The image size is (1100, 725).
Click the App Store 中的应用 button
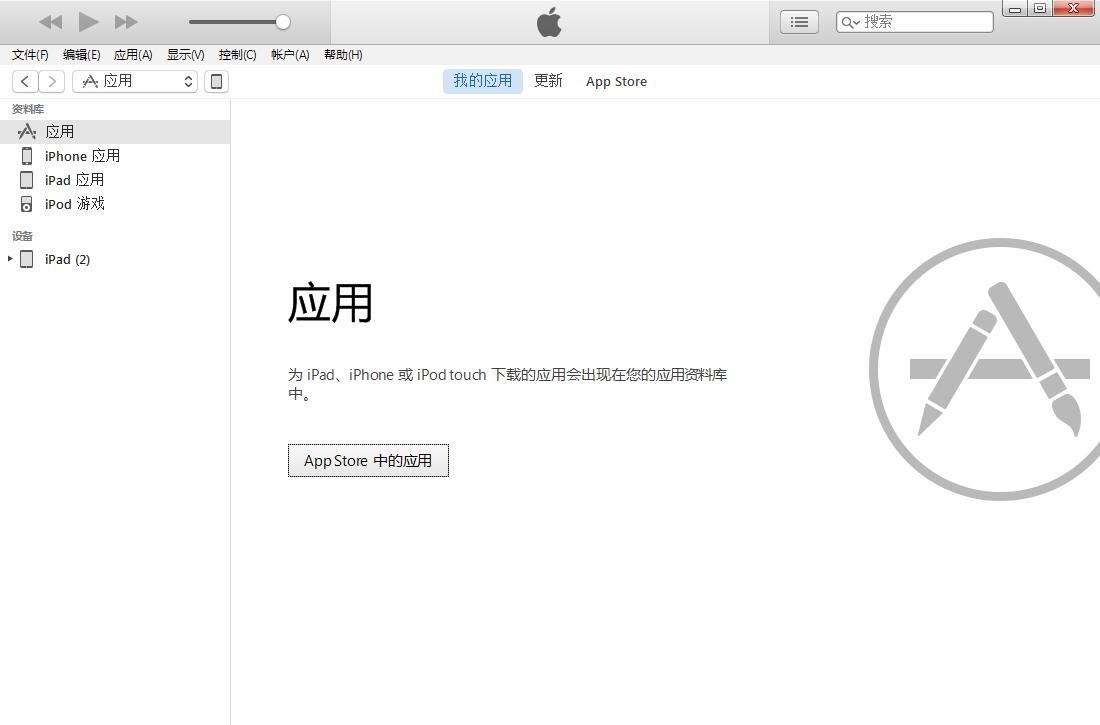pos(368,460)
